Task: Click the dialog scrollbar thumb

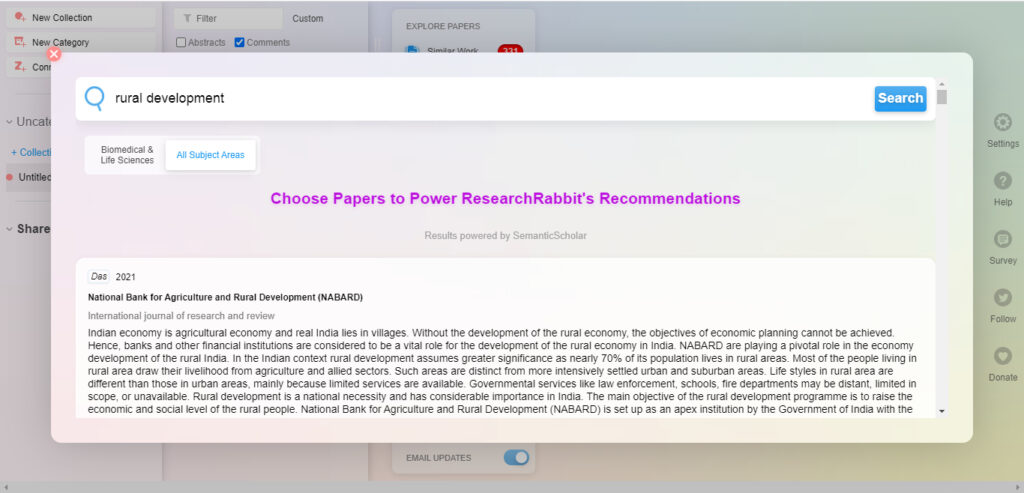Action: coord(941,97)
